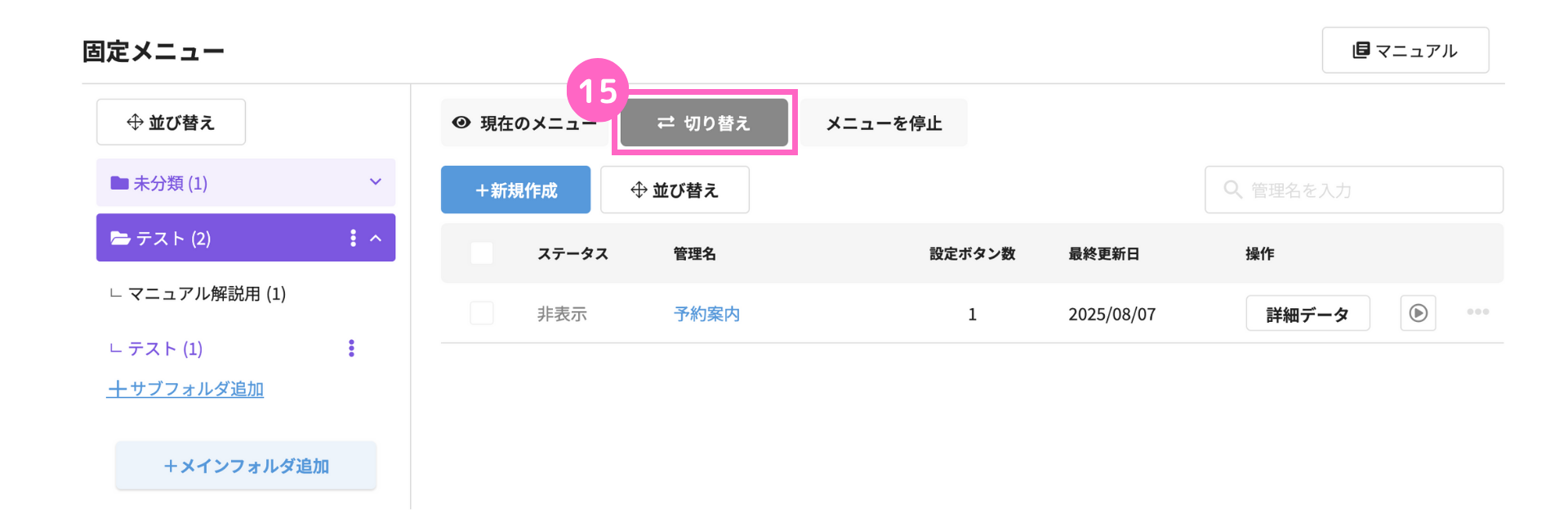Open three-dot more options for 予約案内 row
Image resolution: width=1568 pixels, height=523 pixels.
pos(1477,312)
